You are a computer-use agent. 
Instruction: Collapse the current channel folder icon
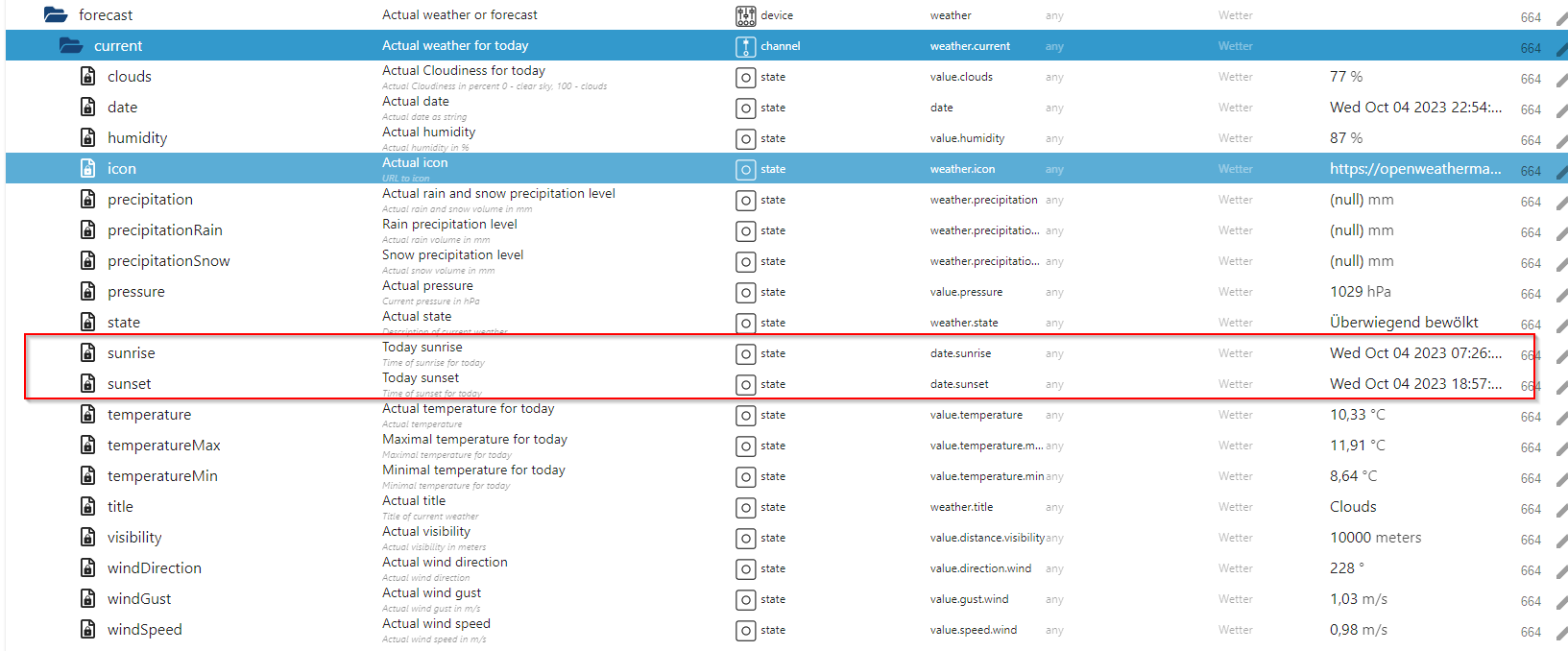[x=71, y=45]
